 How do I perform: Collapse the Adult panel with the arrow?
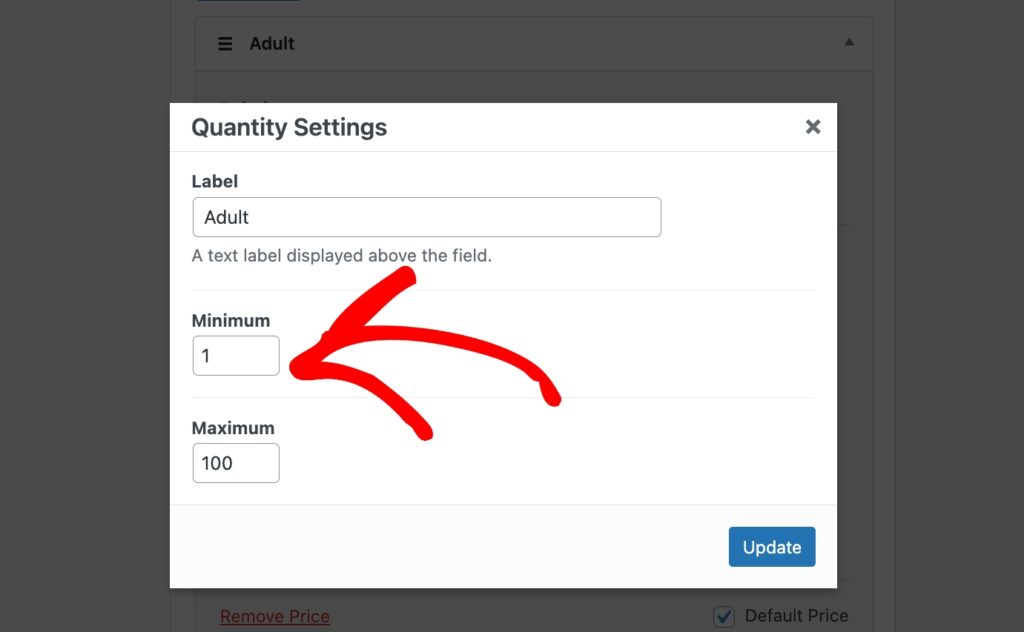tap(849, 43)
